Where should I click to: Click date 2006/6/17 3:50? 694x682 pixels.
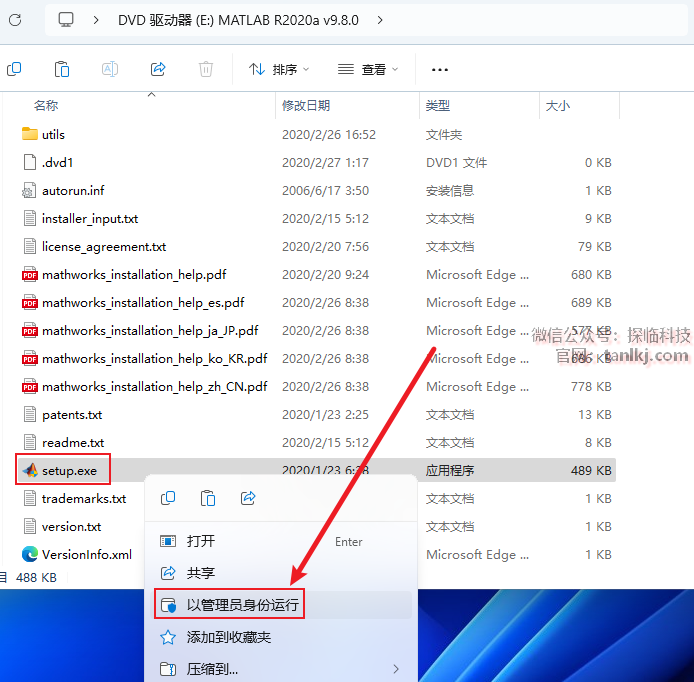point(325,190)
